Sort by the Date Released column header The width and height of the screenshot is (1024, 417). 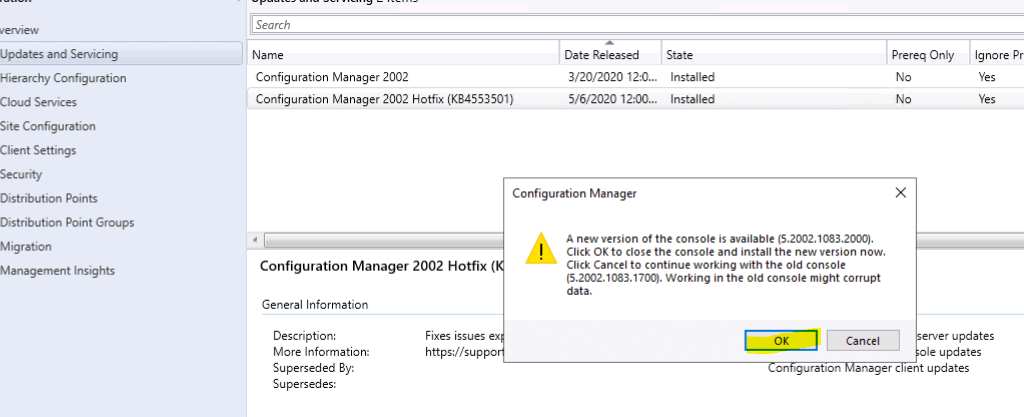(610, 55)
